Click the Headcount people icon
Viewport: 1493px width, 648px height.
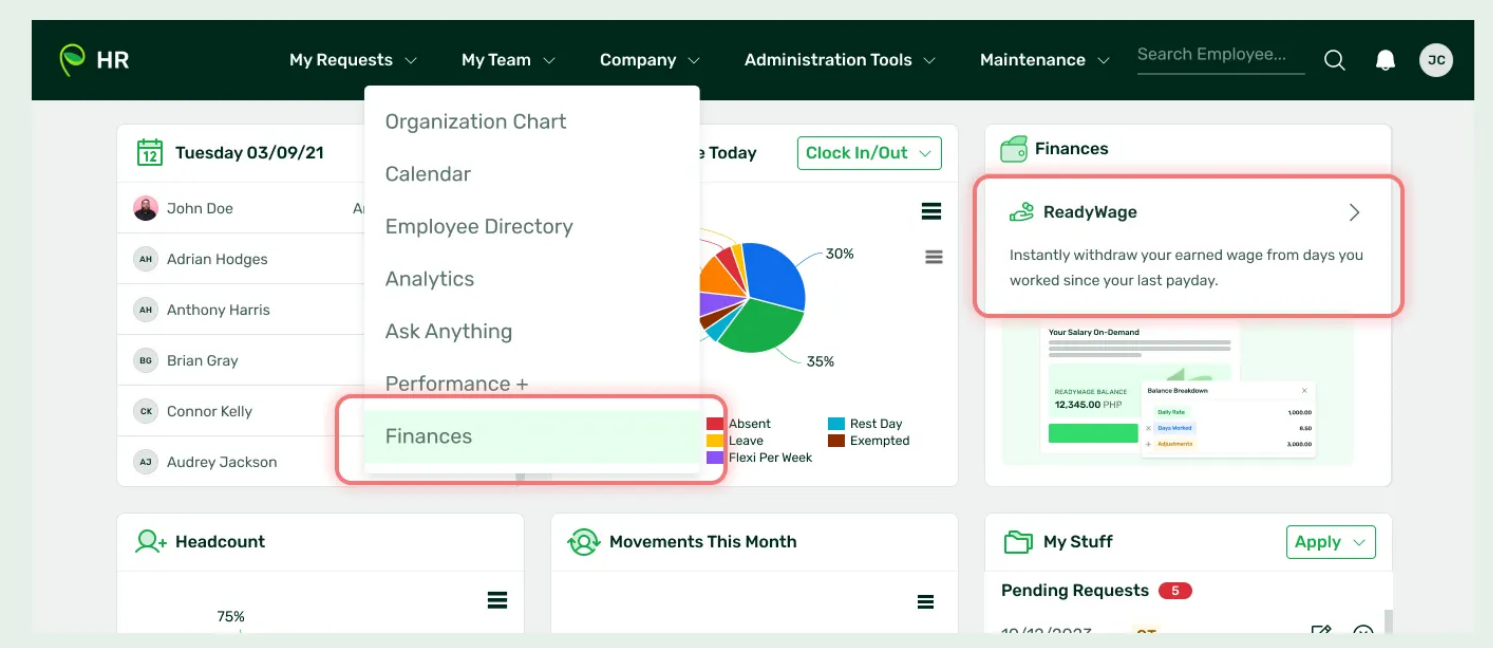[151, 542]
